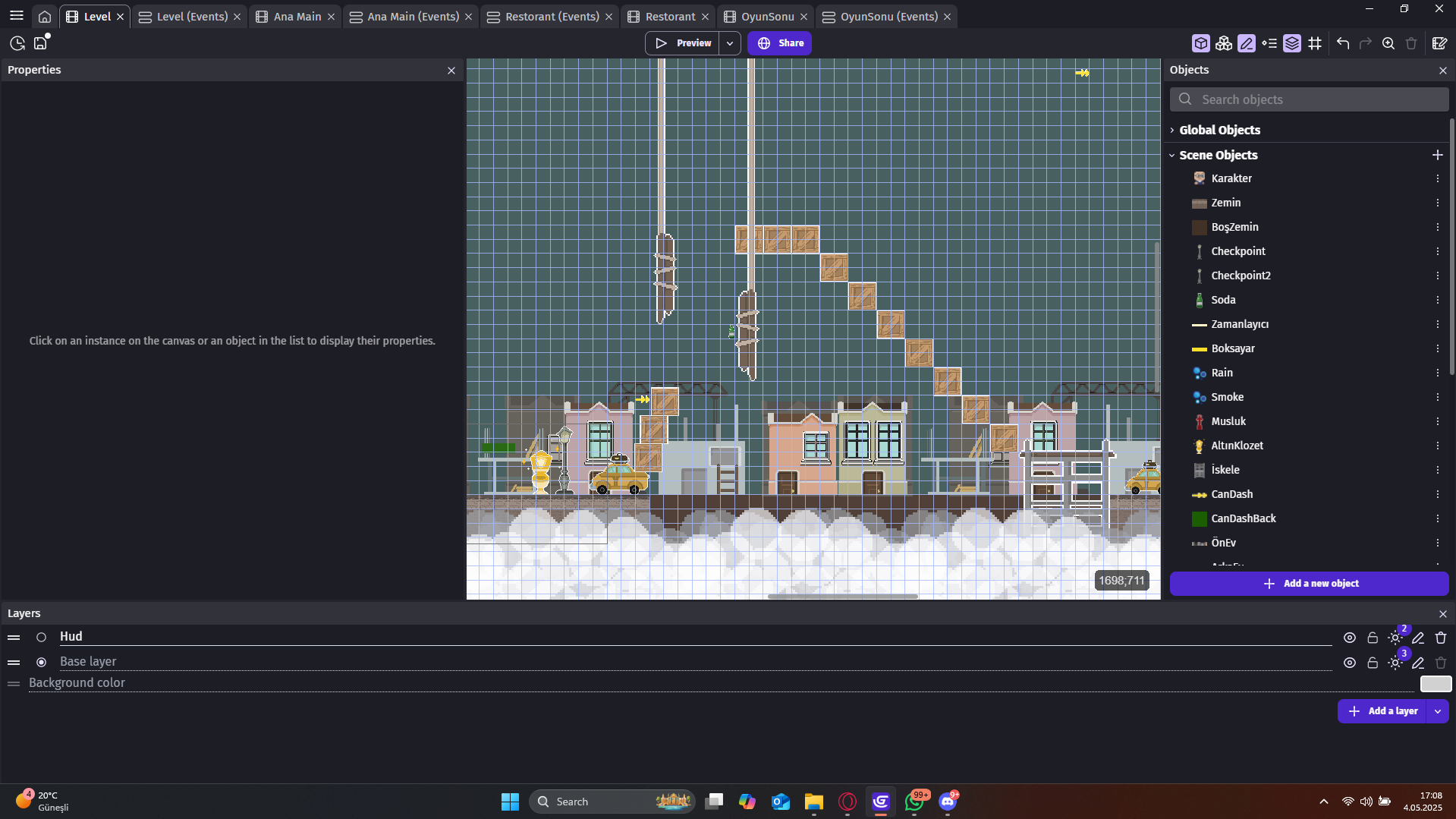Undo the last change
Screen dimensions: 1456x819
(1343, 43)
